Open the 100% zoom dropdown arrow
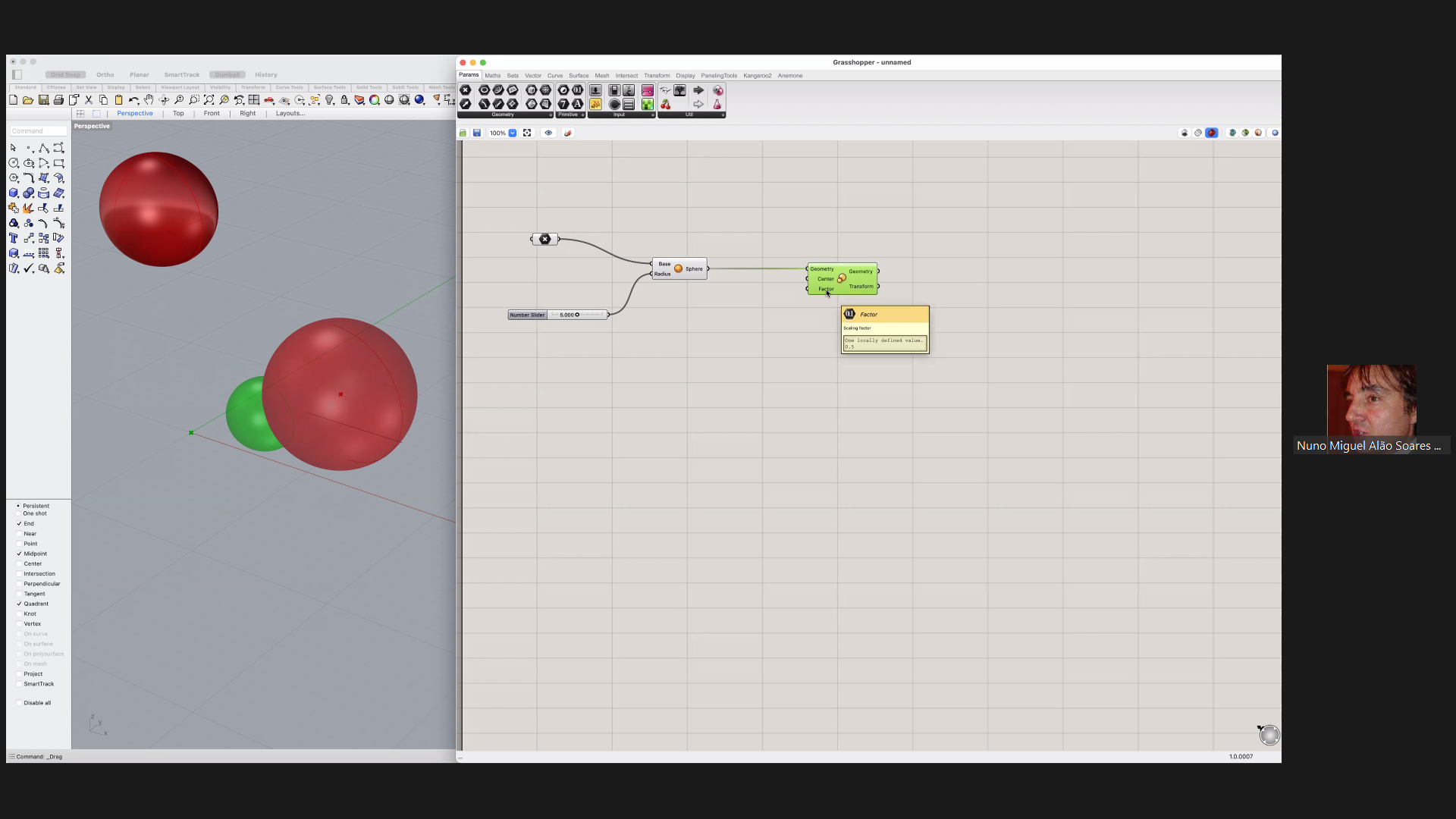The width and height of the screenshot is (1456, 819). click(513, 133)
